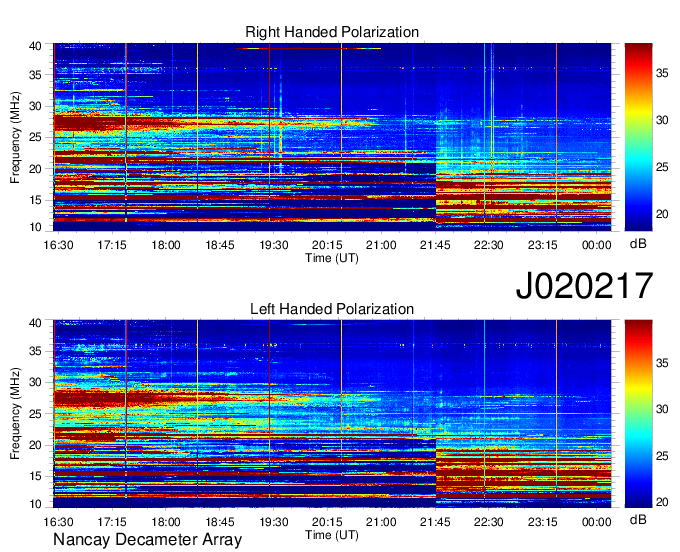Click the "21:45" time tick on lower plot
Image resolution: width=680 pixels, height=552 pixels.
pos(435,522)
